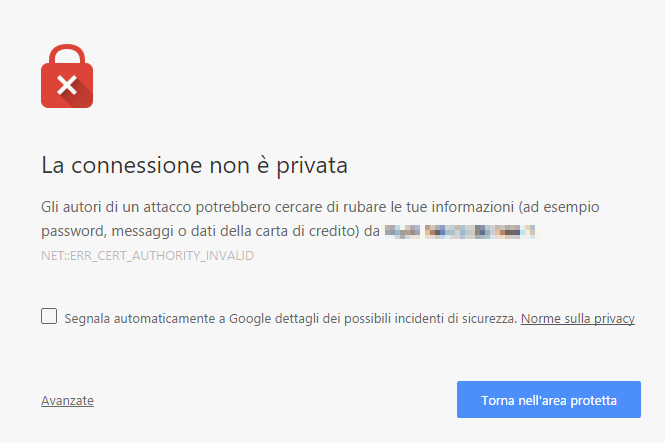
Task: Click the word 'Google' in the checkbox label
Action: tap(250, 318)
